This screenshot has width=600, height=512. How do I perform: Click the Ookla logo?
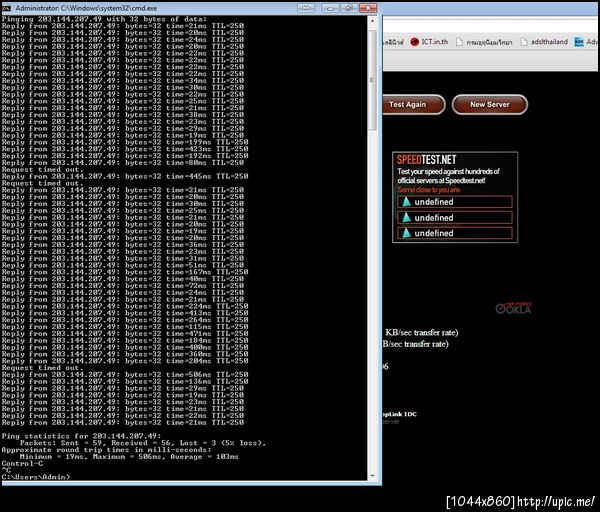[513, 308]
